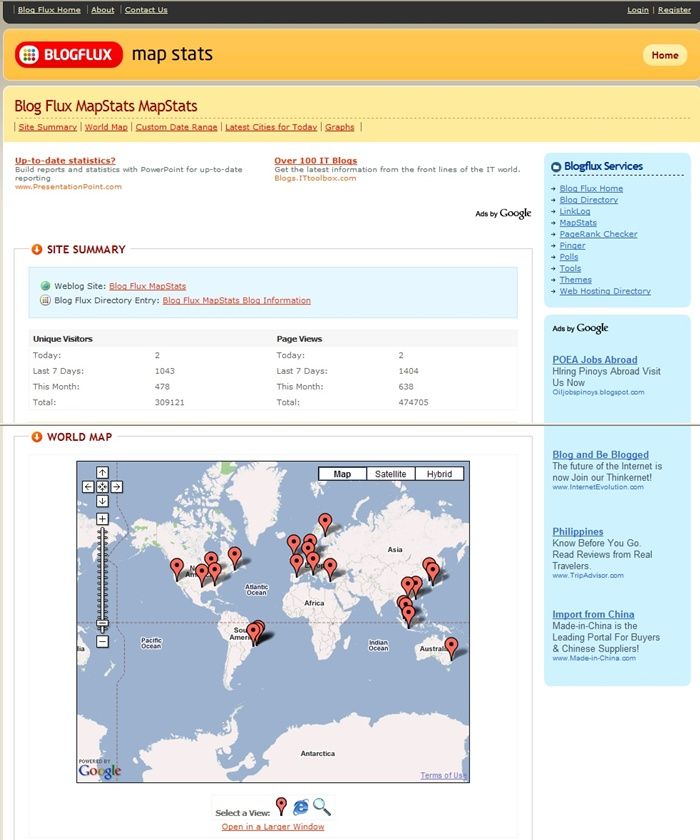The width and height of the screenshot is (700, 840).
Task: Zoom in with map plus button
Action: pyautogui.click(x=102, y=519)
